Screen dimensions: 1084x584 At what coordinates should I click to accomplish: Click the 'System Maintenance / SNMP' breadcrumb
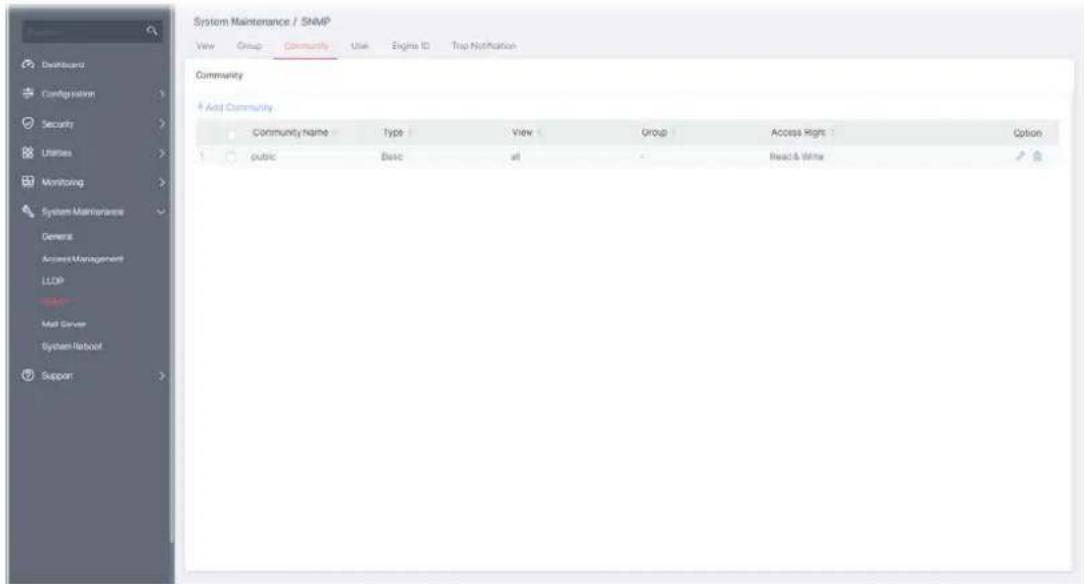(262, 21)
